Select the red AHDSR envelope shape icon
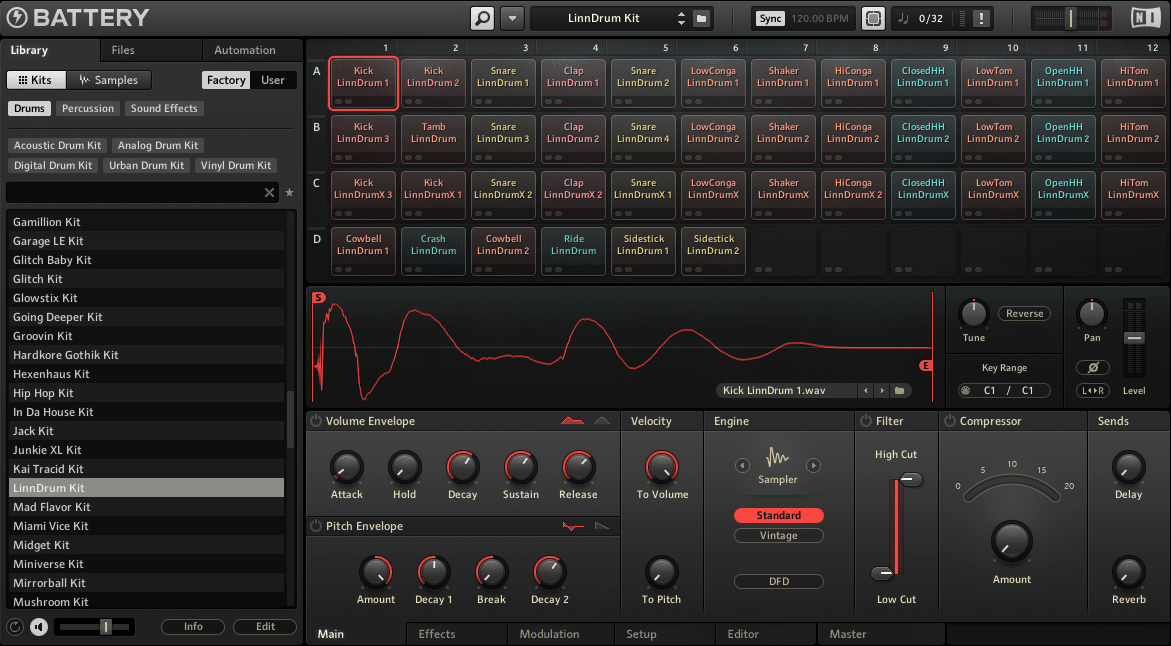Image resolution: width=1171 pixels, height=646 pixels. pos(573,421)
